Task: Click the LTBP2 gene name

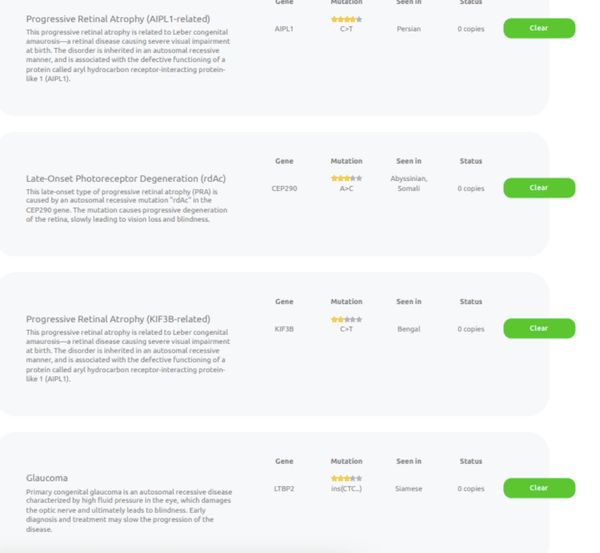Action: click(x=284, y=489)
